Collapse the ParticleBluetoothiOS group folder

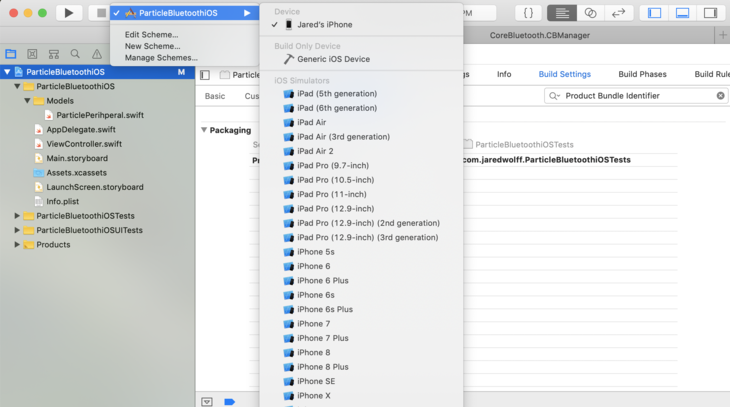(x=17, y=86)
